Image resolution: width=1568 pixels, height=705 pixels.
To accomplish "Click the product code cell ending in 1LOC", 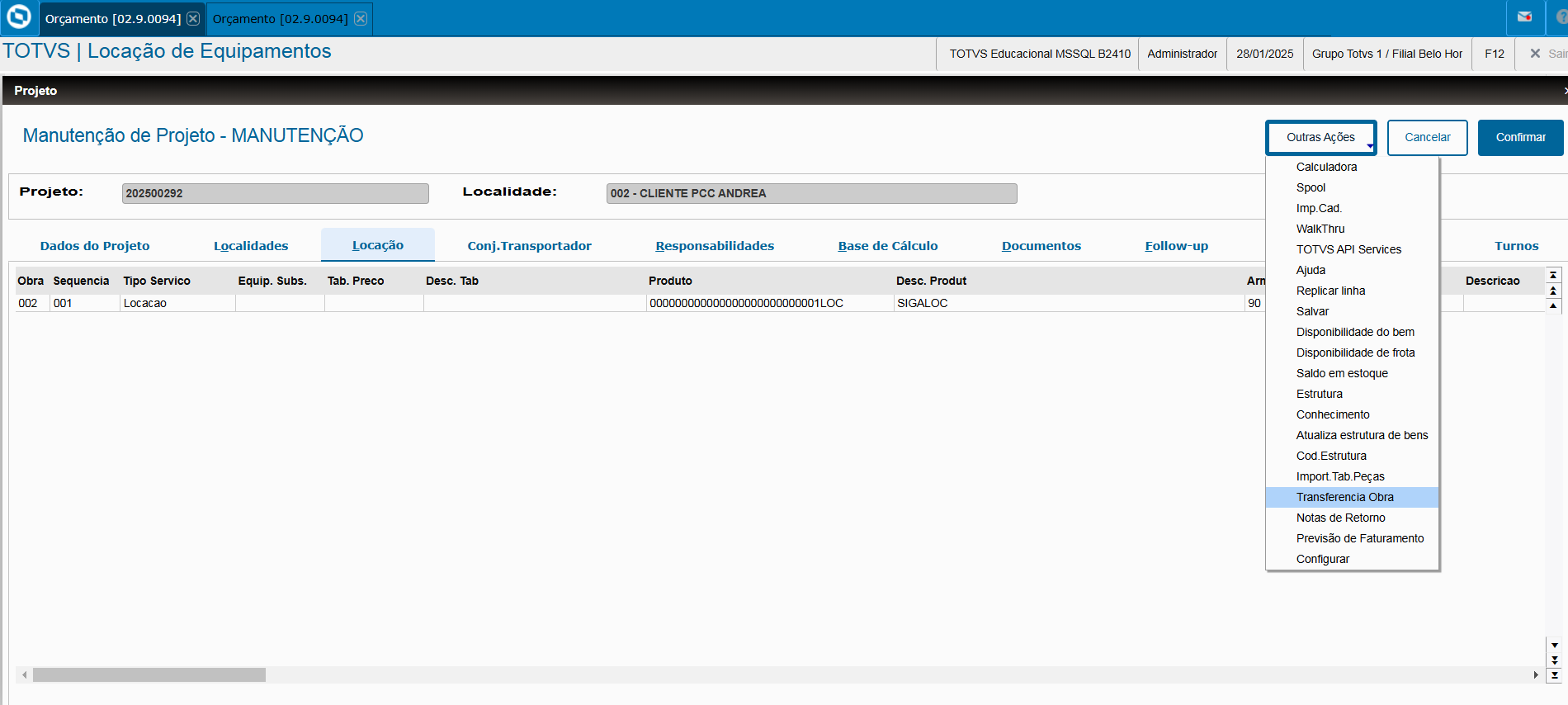I will pos(770,303).
